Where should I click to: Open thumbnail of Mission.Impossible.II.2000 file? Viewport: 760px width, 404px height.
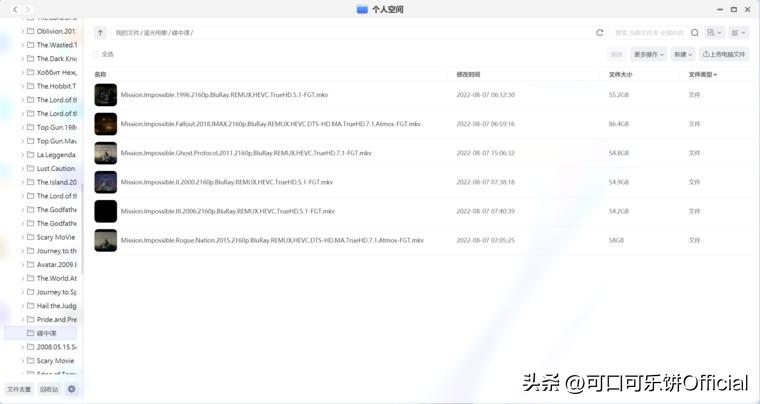[106, 182]
